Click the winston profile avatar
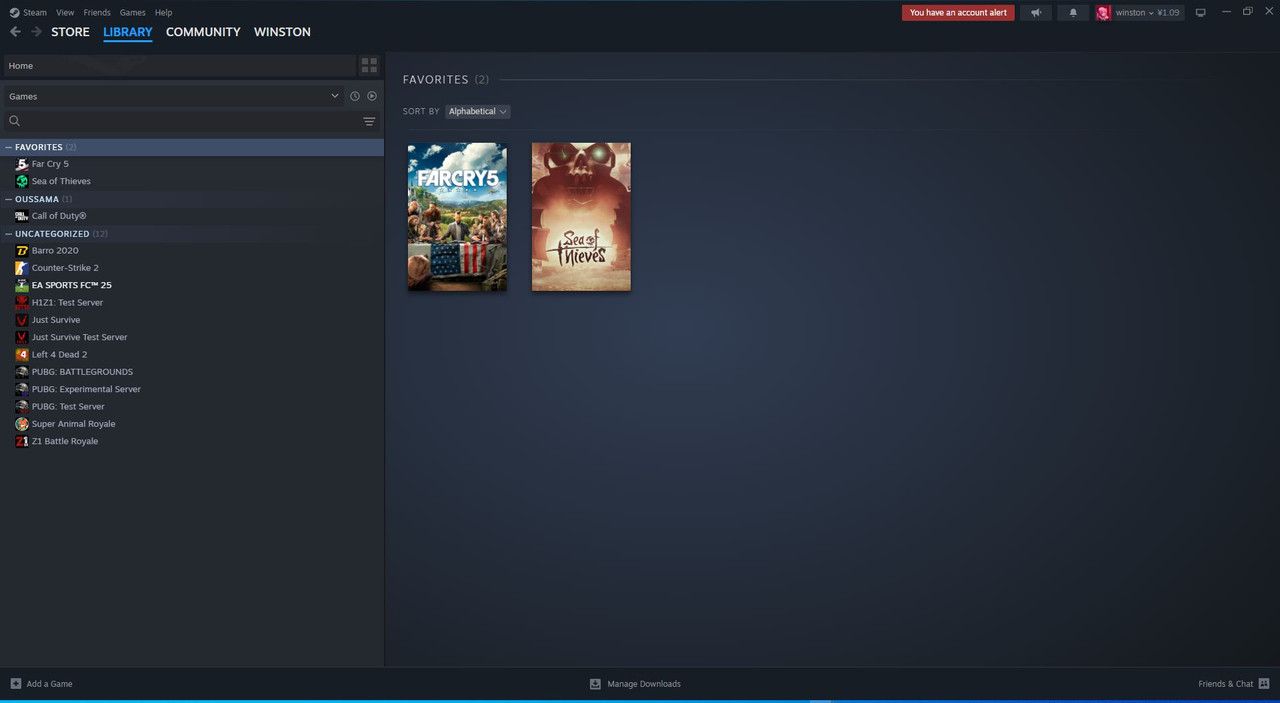This screenshot has width=1280, height=703. point(1103,13)
